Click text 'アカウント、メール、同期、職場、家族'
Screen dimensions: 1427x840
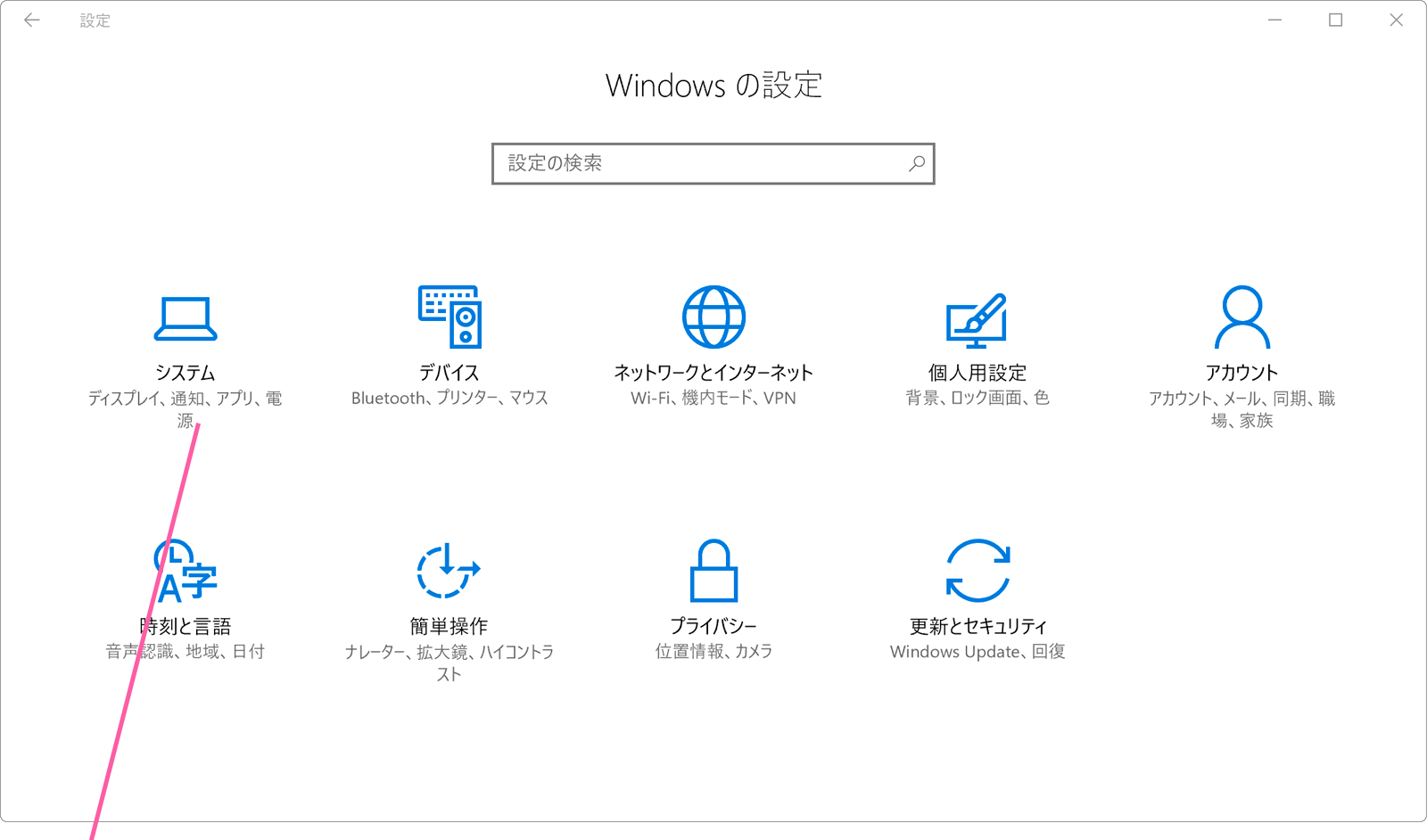tap(1241, 409)
